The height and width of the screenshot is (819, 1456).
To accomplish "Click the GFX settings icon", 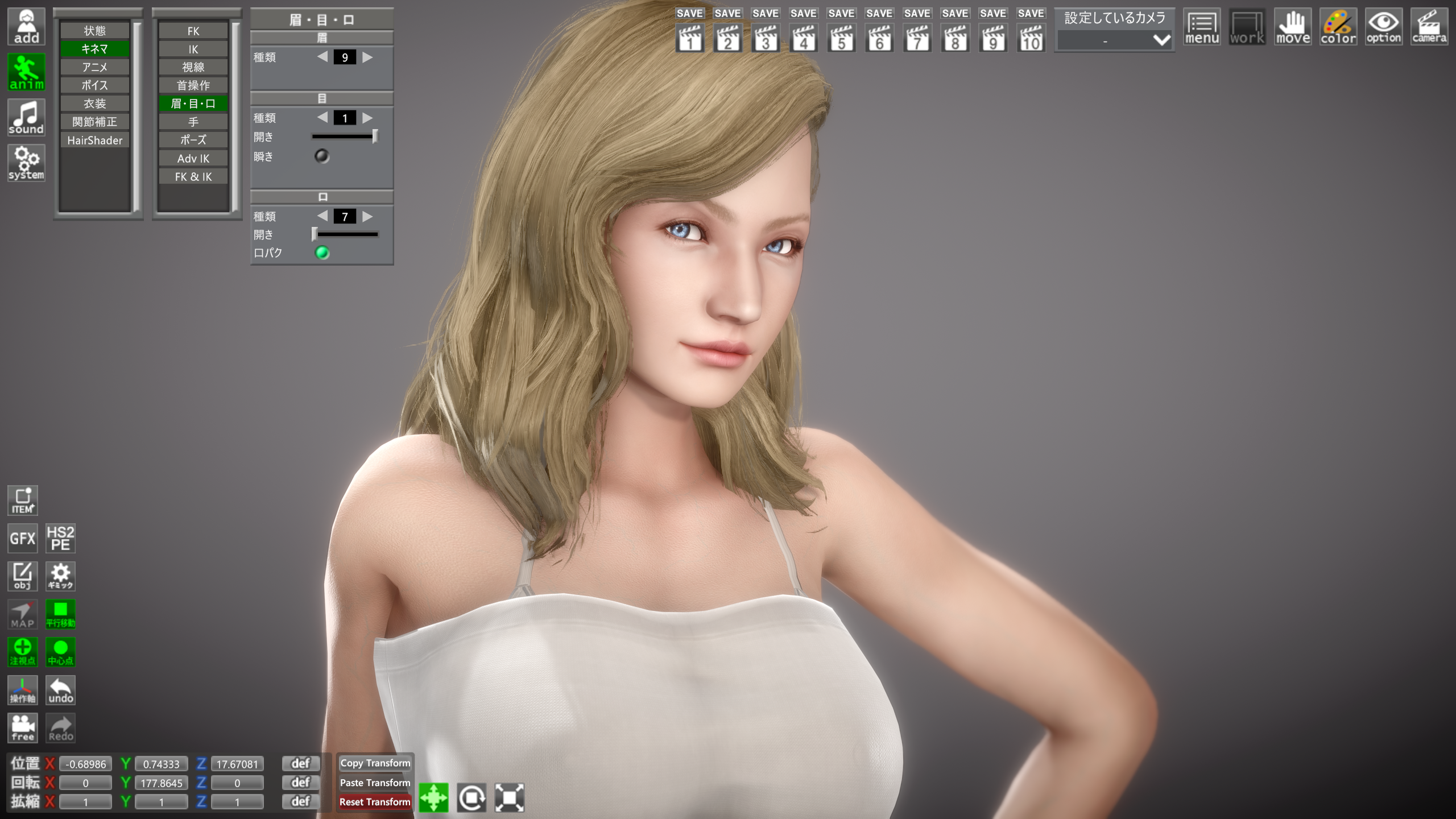I will [23, 538].
